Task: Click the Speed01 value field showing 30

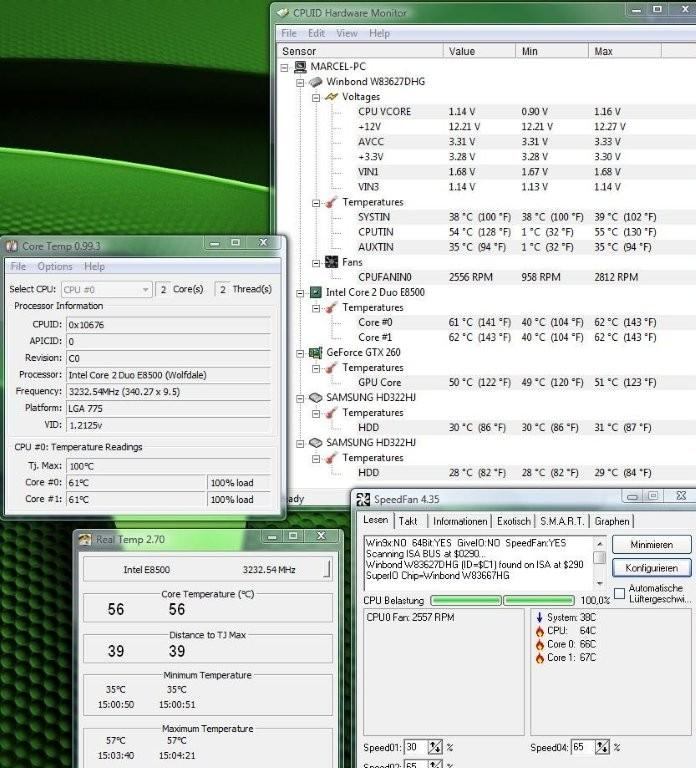Action: (415, 747)
